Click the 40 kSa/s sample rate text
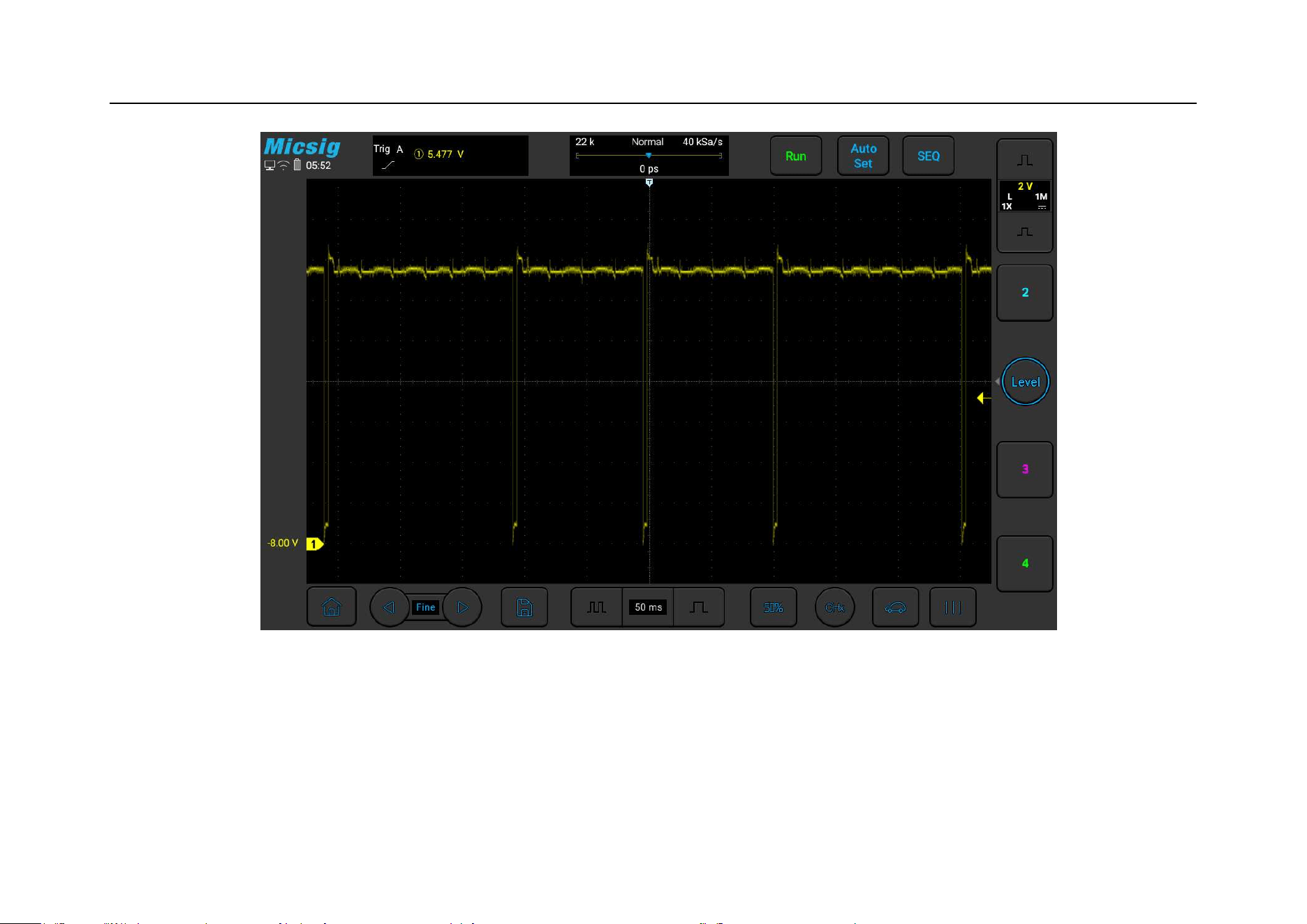This screenshot has width=1307, height=924. (702, 142)
